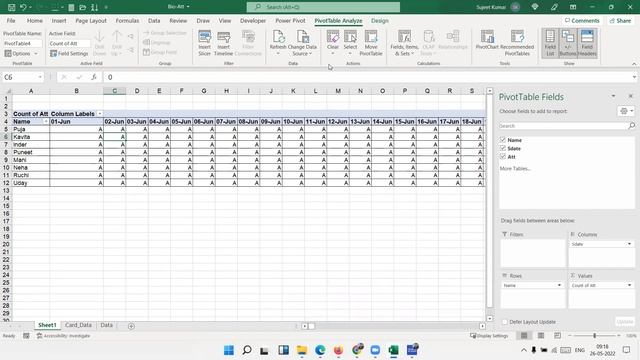Click the Save icon in title bar
The width and height of the screenshot is (640, 360).
point(11,7)
